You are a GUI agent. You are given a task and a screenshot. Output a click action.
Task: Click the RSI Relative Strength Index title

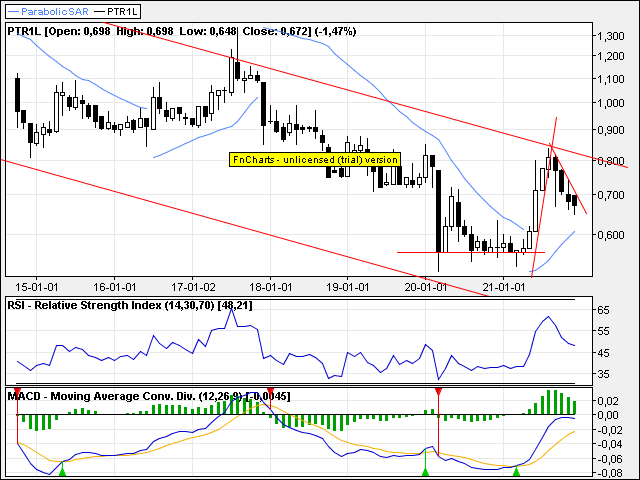tap(130, 305)
